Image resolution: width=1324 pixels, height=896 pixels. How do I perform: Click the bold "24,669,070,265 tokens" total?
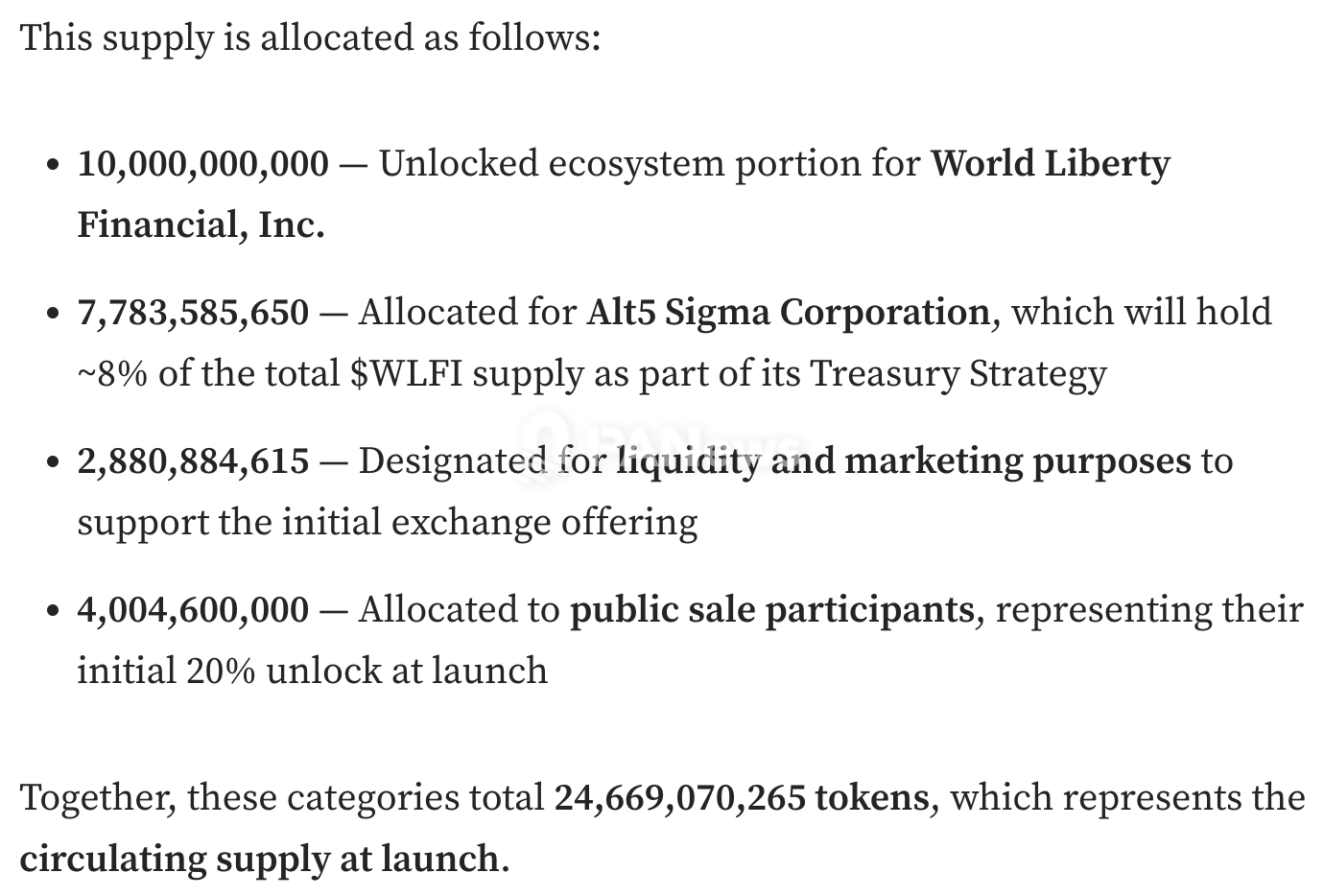(742, 798)
